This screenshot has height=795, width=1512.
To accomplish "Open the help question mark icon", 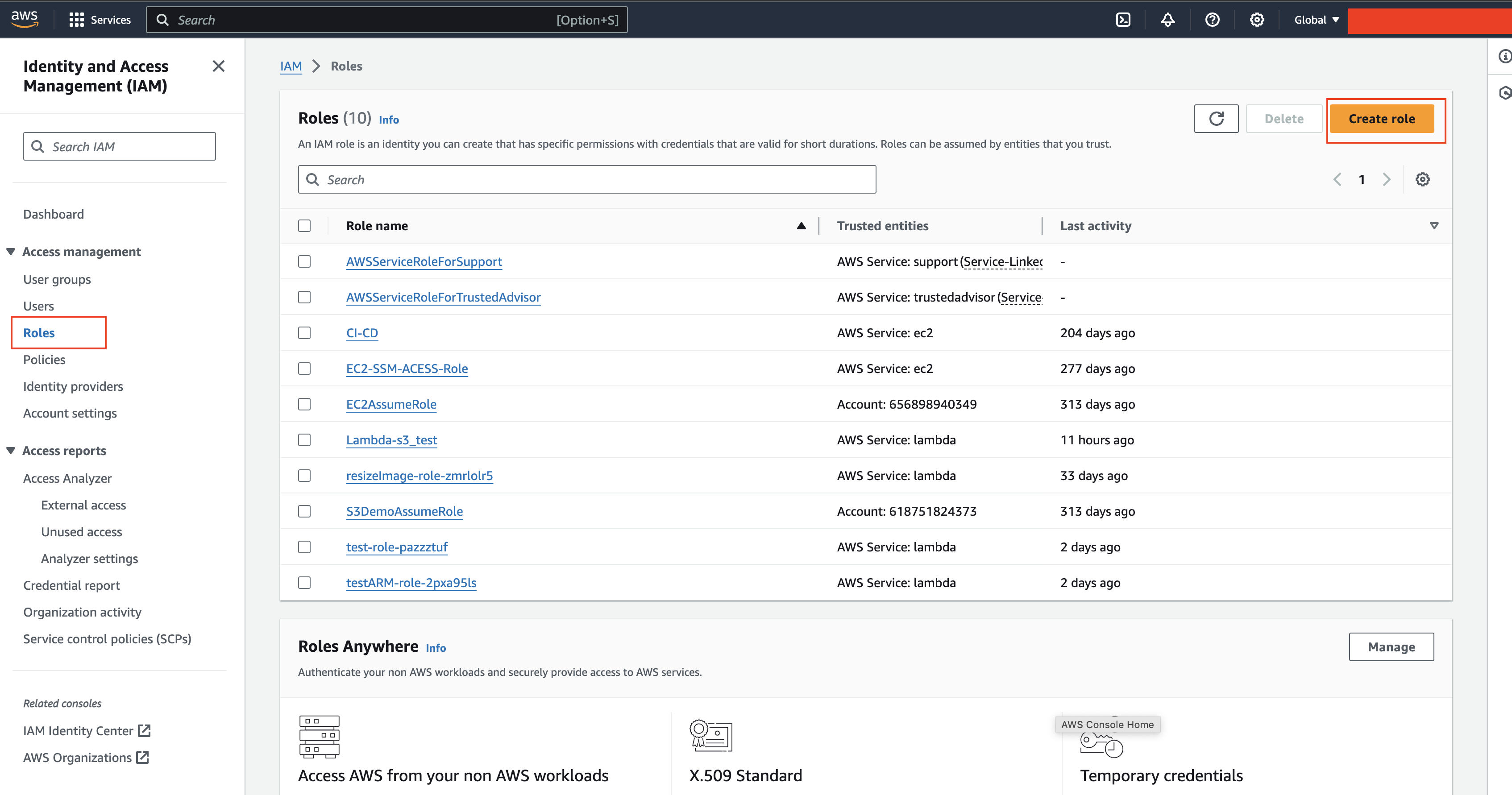I will (1212, 20).
